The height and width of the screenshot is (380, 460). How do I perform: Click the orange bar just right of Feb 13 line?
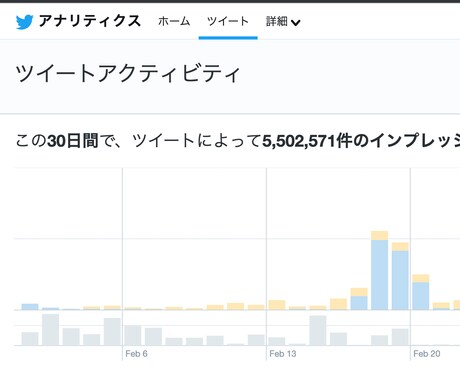pyautogui.click(x=277, y=305)
